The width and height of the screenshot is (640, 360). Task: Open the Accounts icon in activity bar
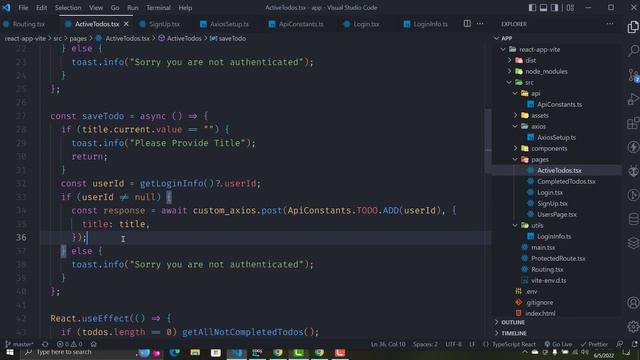tap(633, 303)
